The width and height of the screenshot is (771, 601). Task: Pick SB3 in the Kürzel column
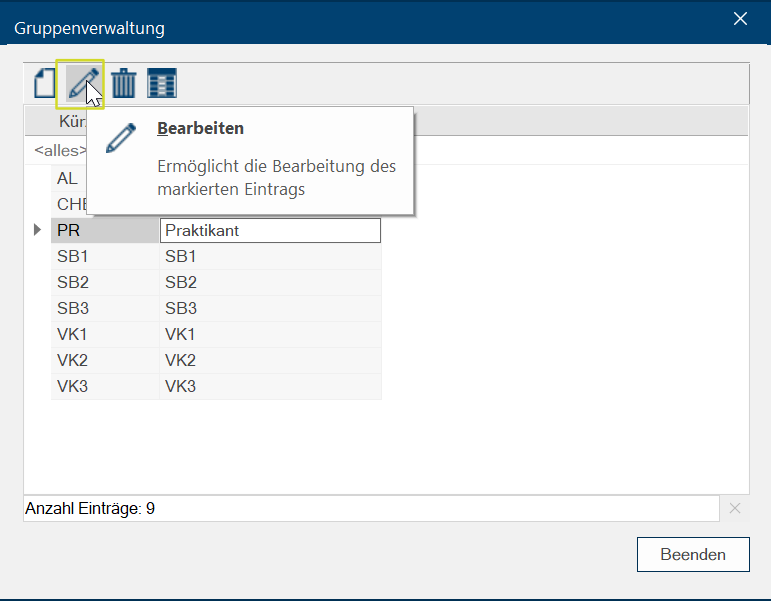click(104, 308)
